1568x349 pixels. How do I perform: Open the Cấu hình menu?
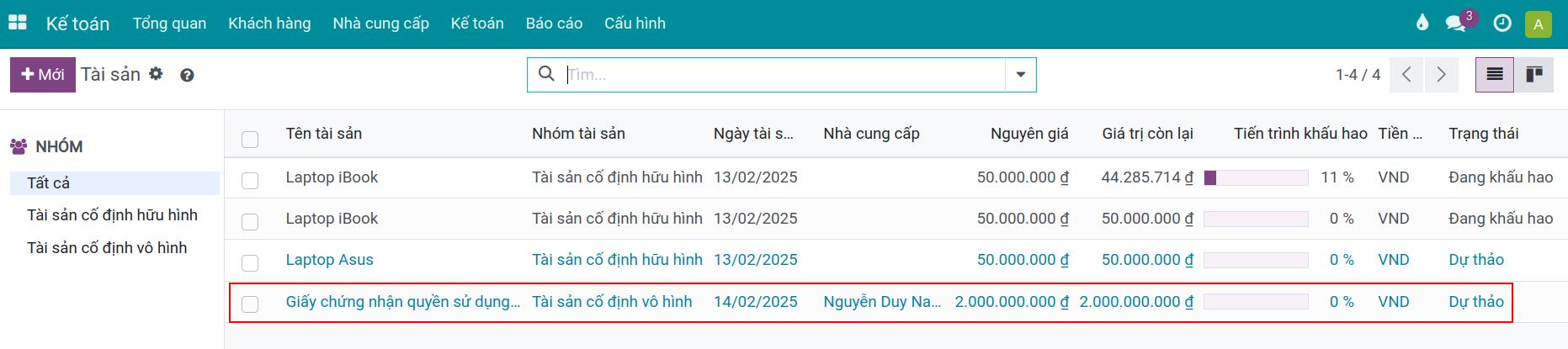point(635,24)
